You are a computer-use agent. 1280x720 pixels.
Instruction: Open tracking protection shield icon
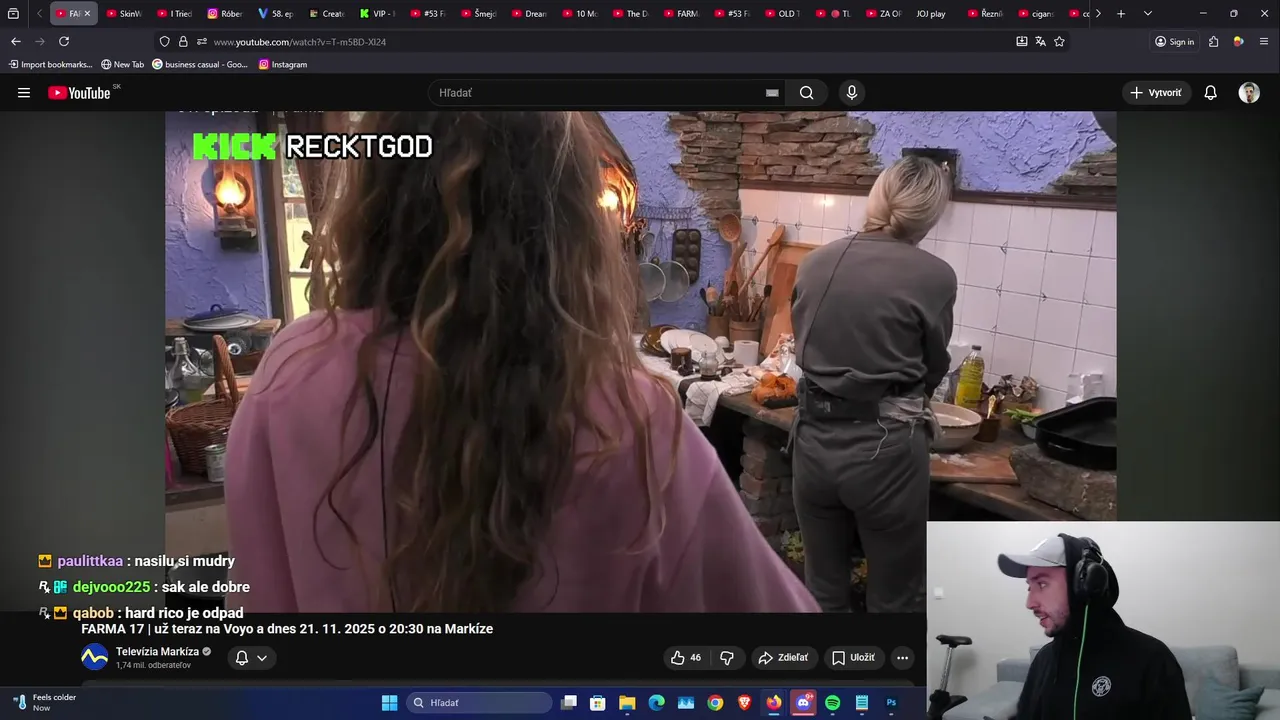(164, 41)
